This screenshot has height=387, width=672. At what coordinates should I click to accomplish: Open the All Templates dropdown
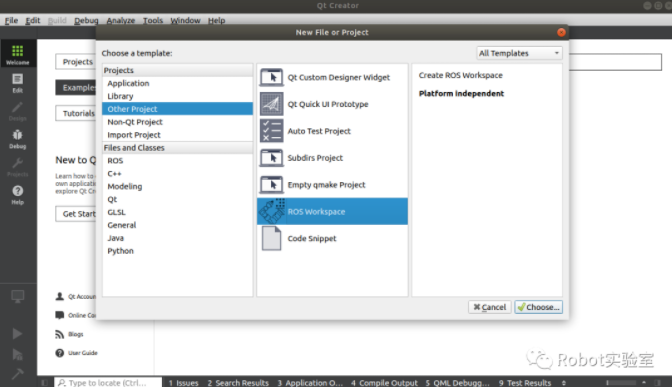click(519, 53)
